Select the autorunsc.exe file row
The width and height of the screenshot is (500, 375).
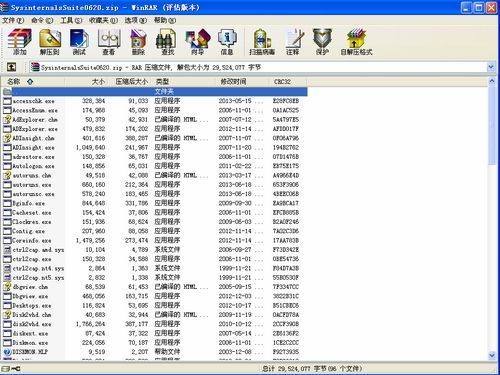pyautogui.click(x=153, y=194)
